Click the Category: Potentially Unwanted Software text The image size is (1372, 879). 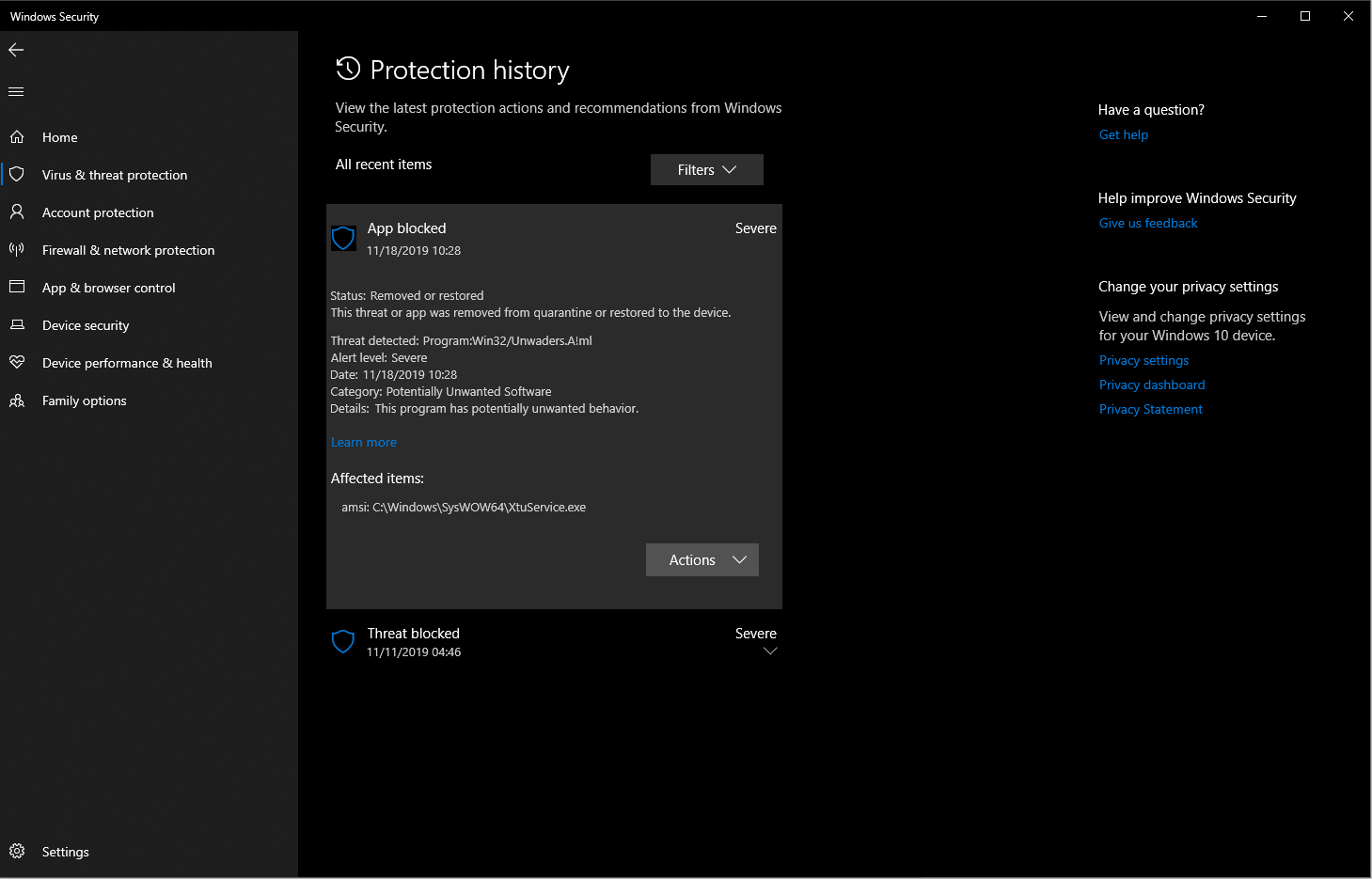[x=441, y=392]
